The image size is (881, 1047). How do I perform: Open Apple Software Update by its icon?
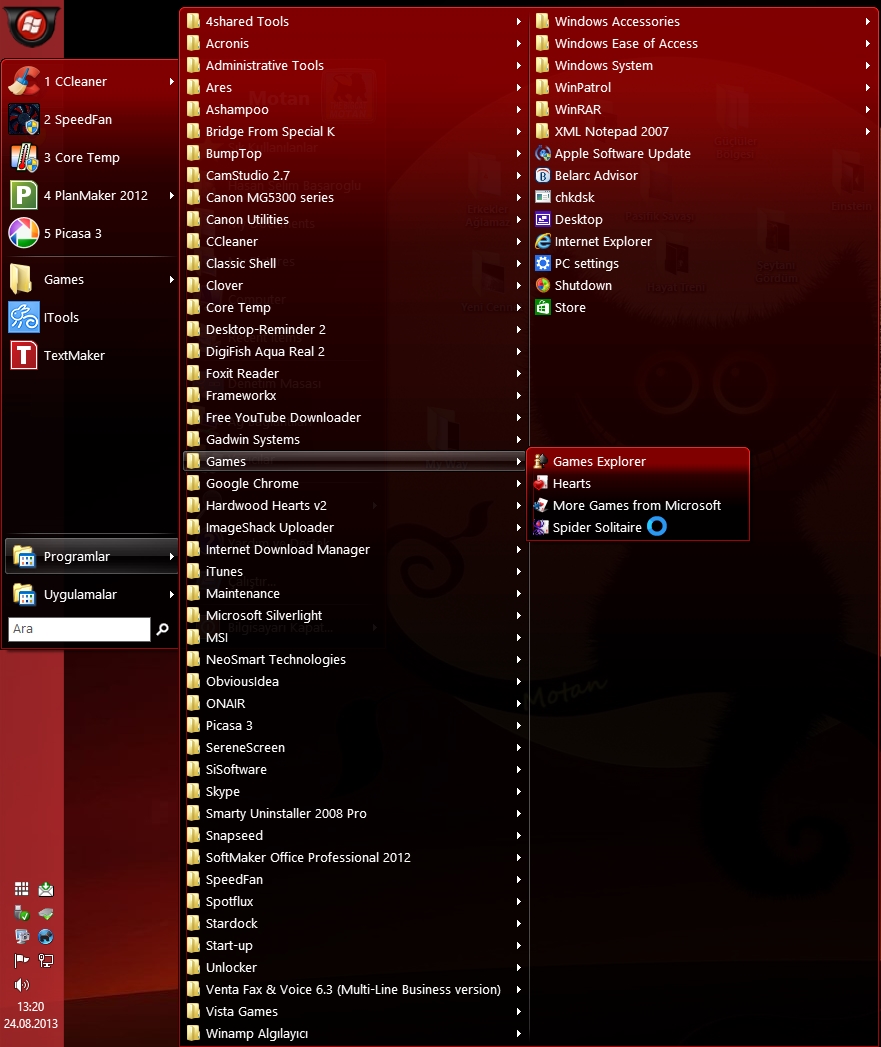coord(543,154)
